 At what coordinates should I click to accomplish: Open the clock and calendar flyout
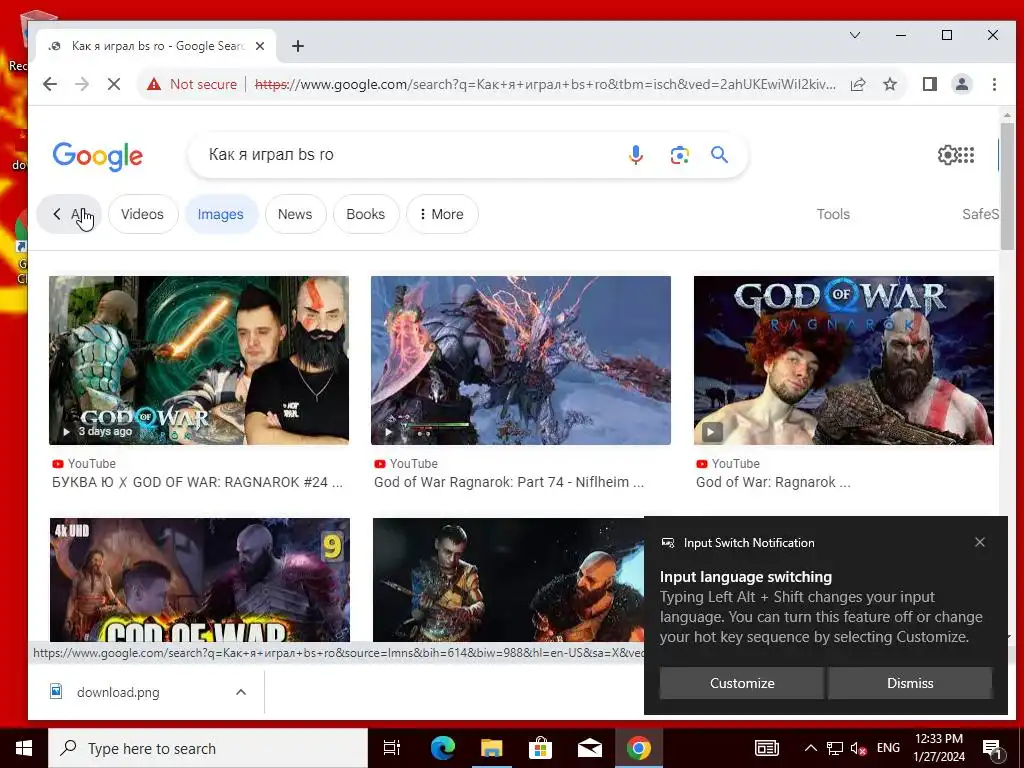939,748
